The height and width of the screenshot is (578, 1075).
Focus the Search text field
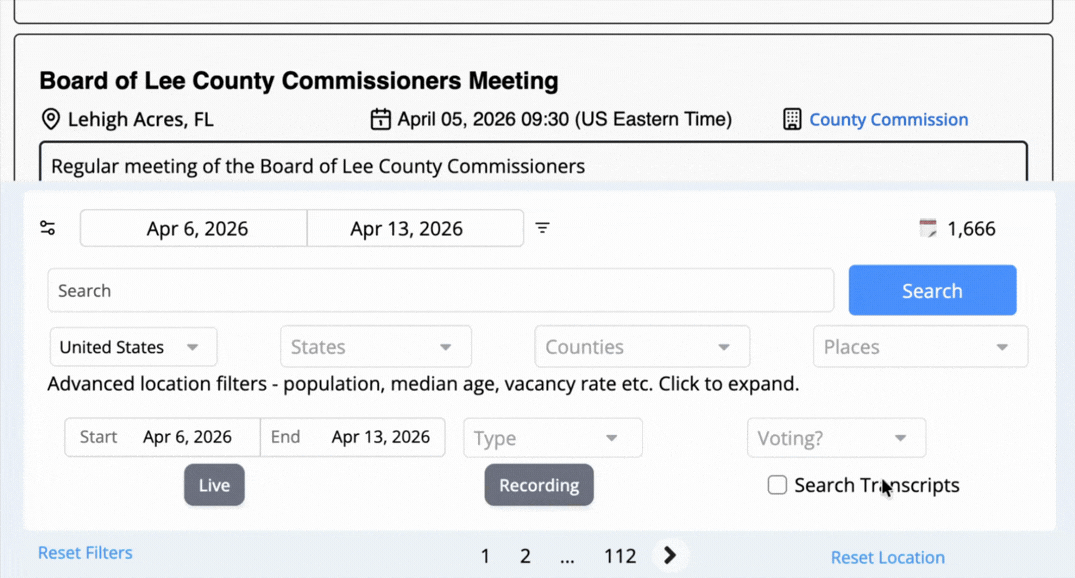(x=440, y=291)
